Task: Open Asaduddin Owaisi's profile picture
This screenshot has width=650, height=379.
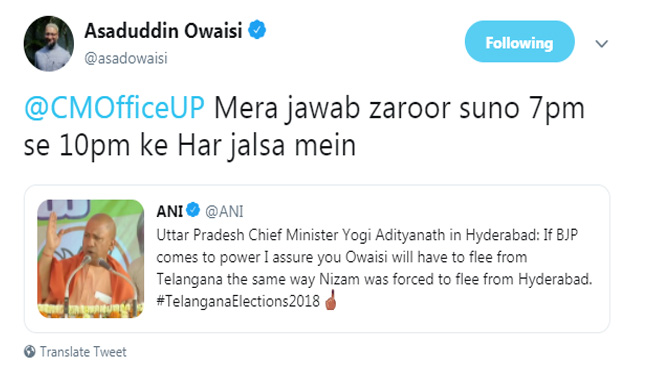Action: click(x=49, y=44)
